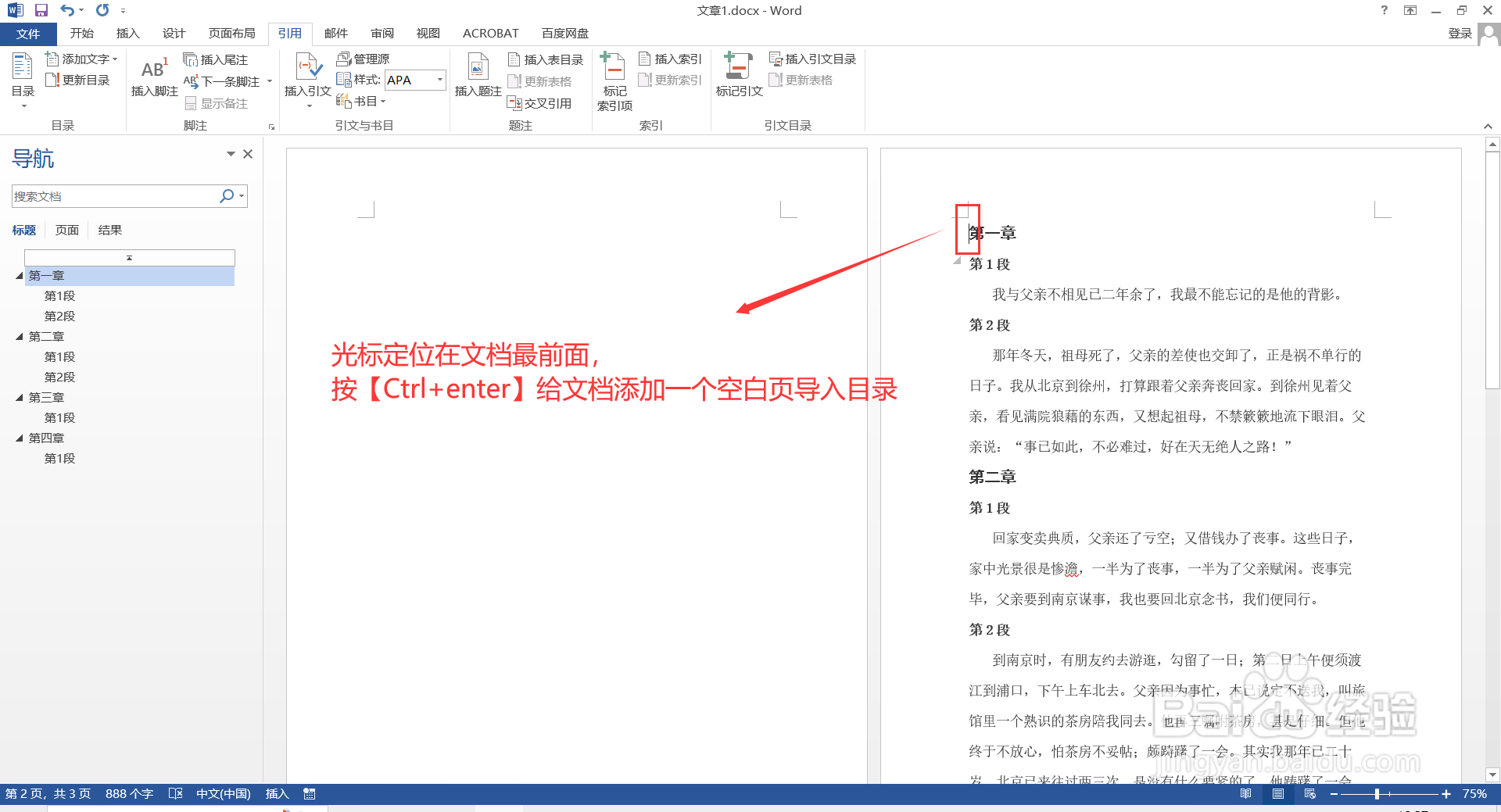Click the macro recording icon in status bar

pyautogui.click(x=310, y=793)
